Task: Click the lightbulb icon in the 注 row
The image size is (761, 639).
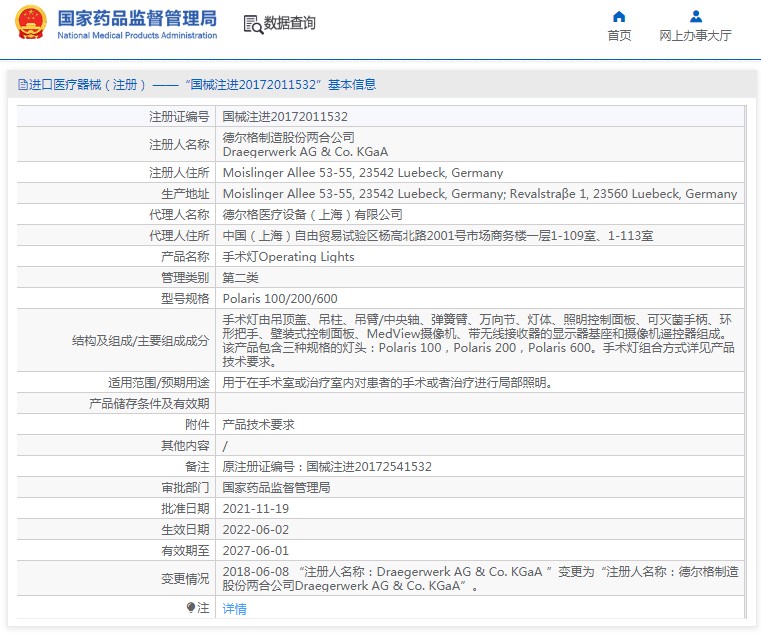Action: (x=191, y=607)
